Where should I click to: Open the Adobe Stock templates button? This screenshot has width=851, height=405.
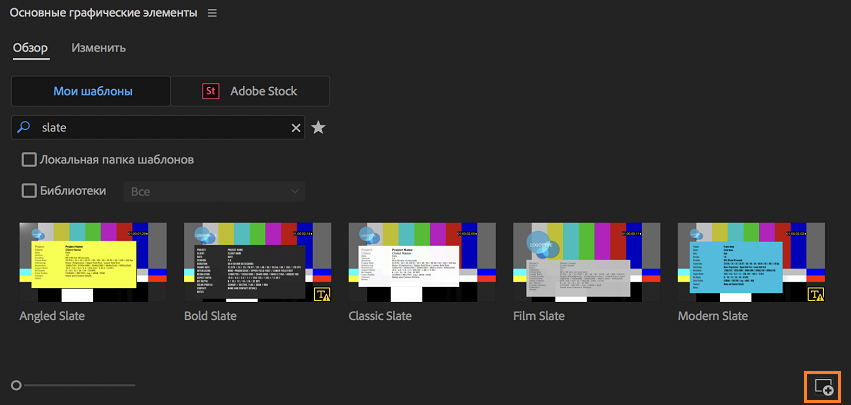(x=250, y=91)
